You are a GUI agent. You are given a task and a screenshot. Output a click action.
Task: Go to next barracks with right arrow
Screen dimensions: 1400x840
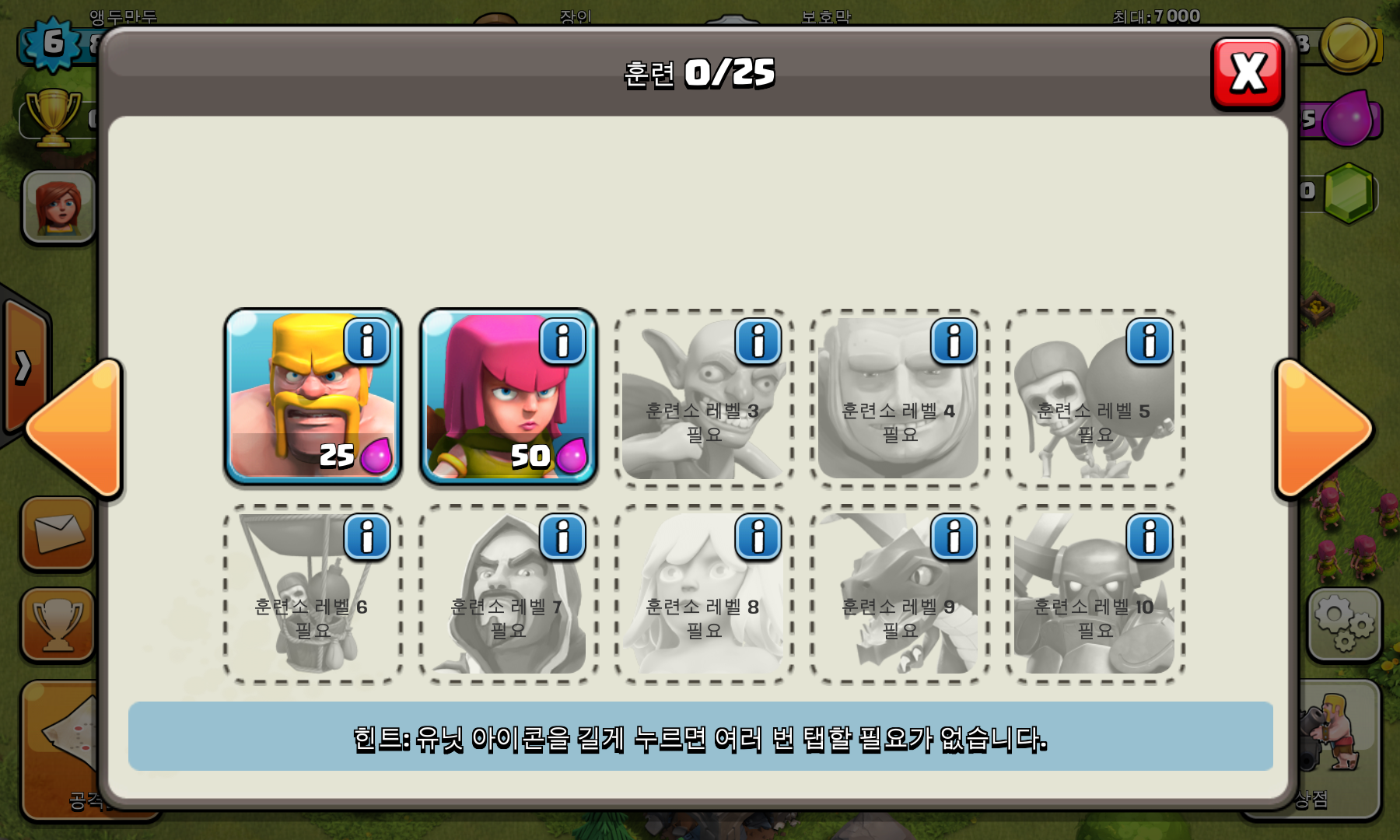coord(1324,429)
